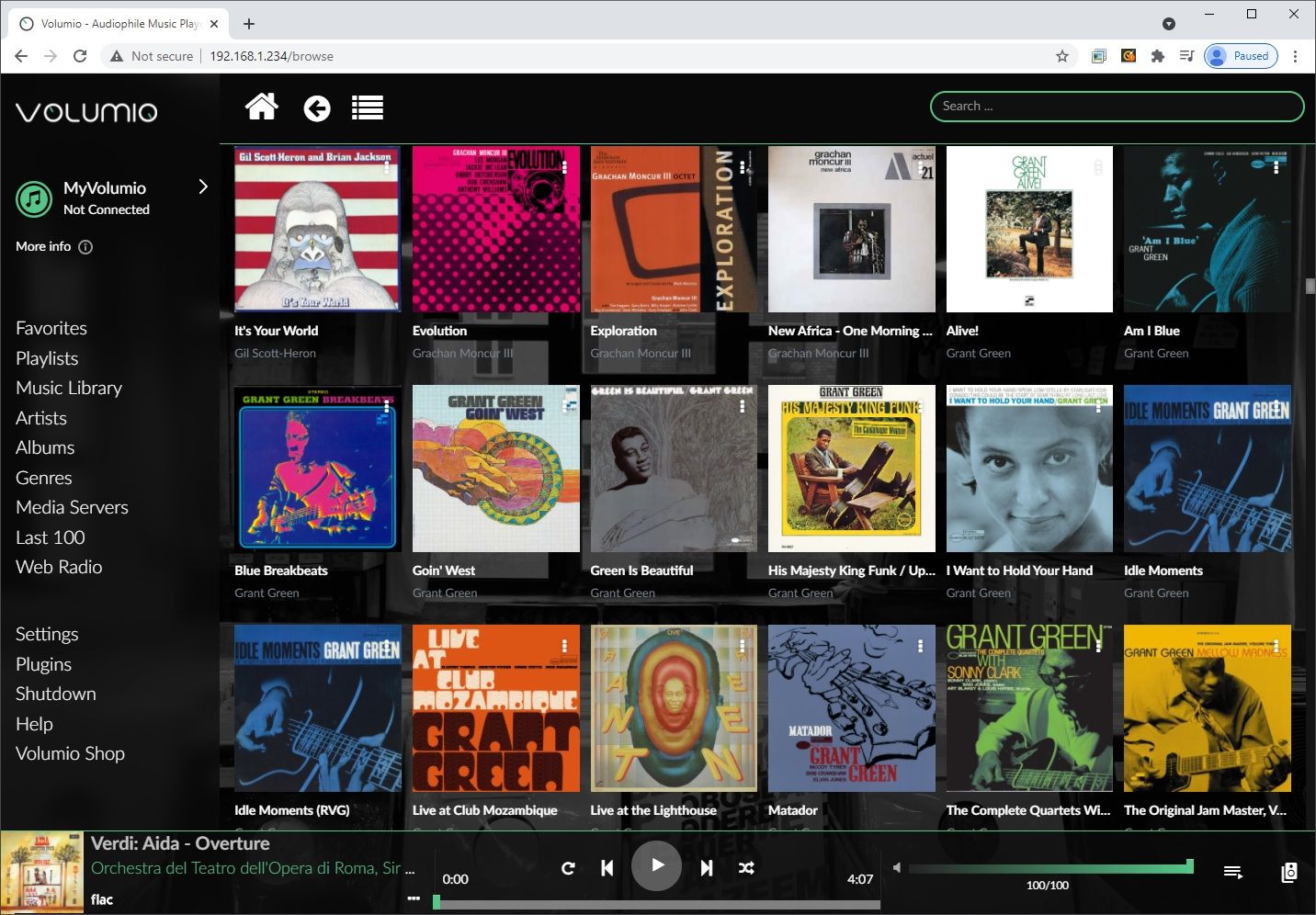Open the Blue Breakbeats album cover
Screen dimensions: 1316x915
pyautogui.click(x=317, y=469)
